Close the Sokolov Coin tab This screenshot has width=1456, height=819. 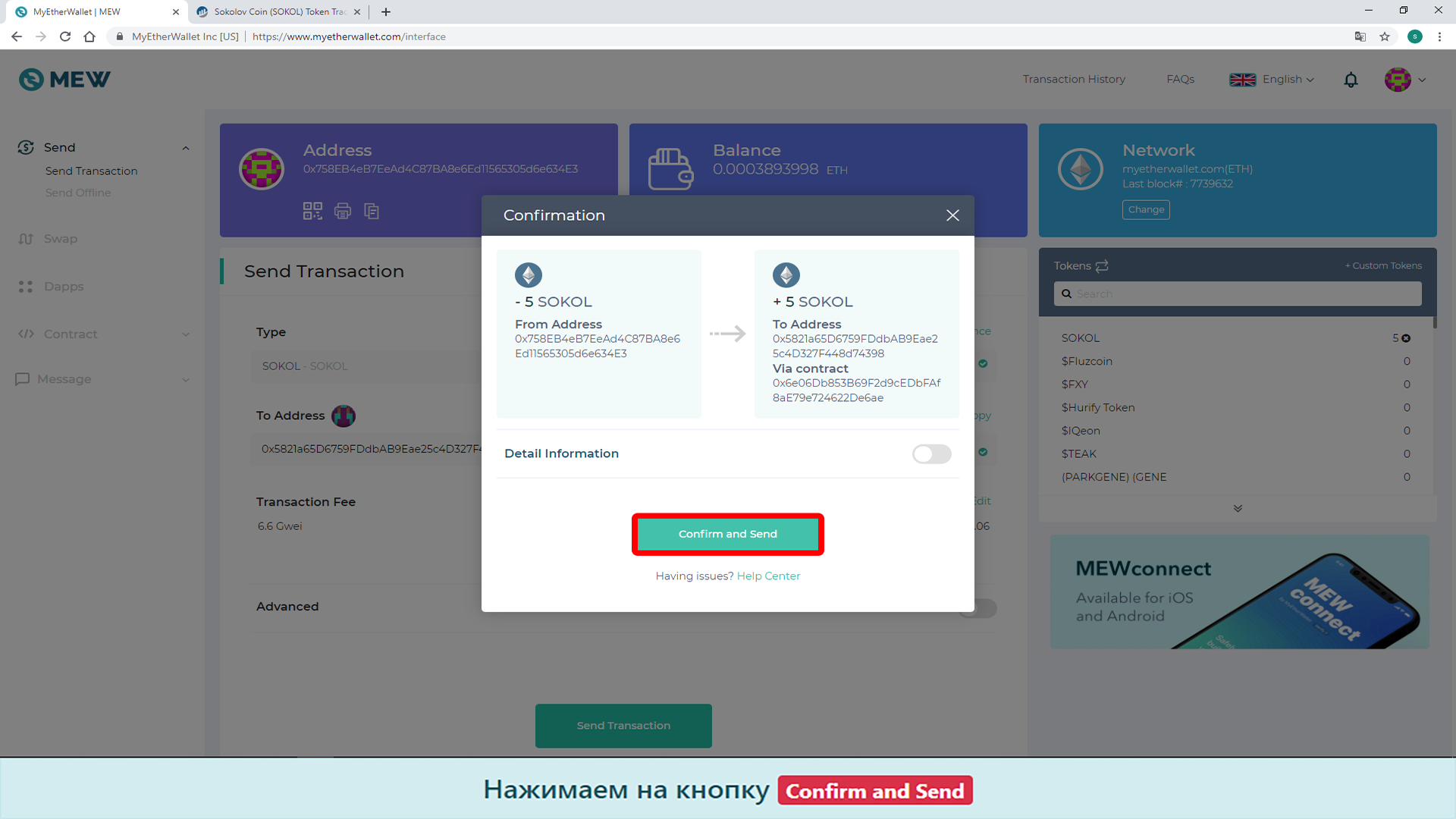[x=357, y=12]
